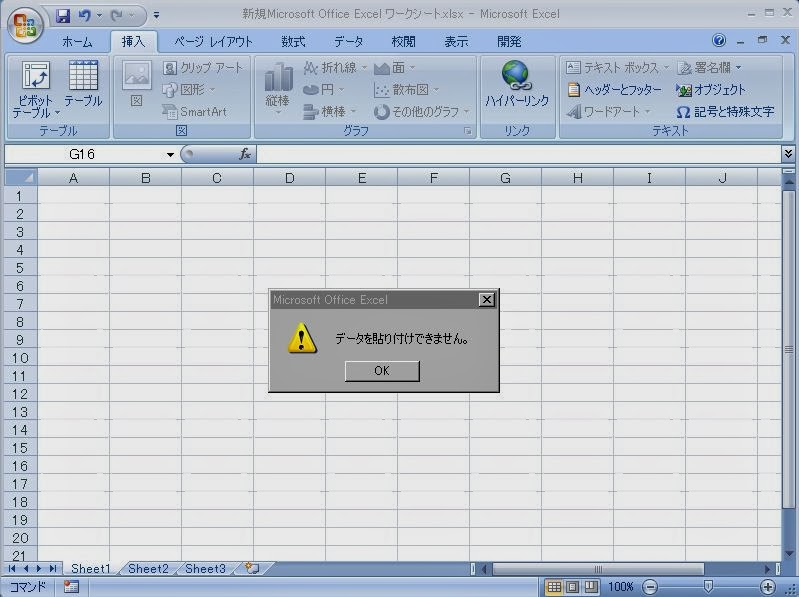This screenshot has height=597, width=799.
Task: Insert a Hyperlink (ハイパーリンク)
Action: tap(517, 85)
